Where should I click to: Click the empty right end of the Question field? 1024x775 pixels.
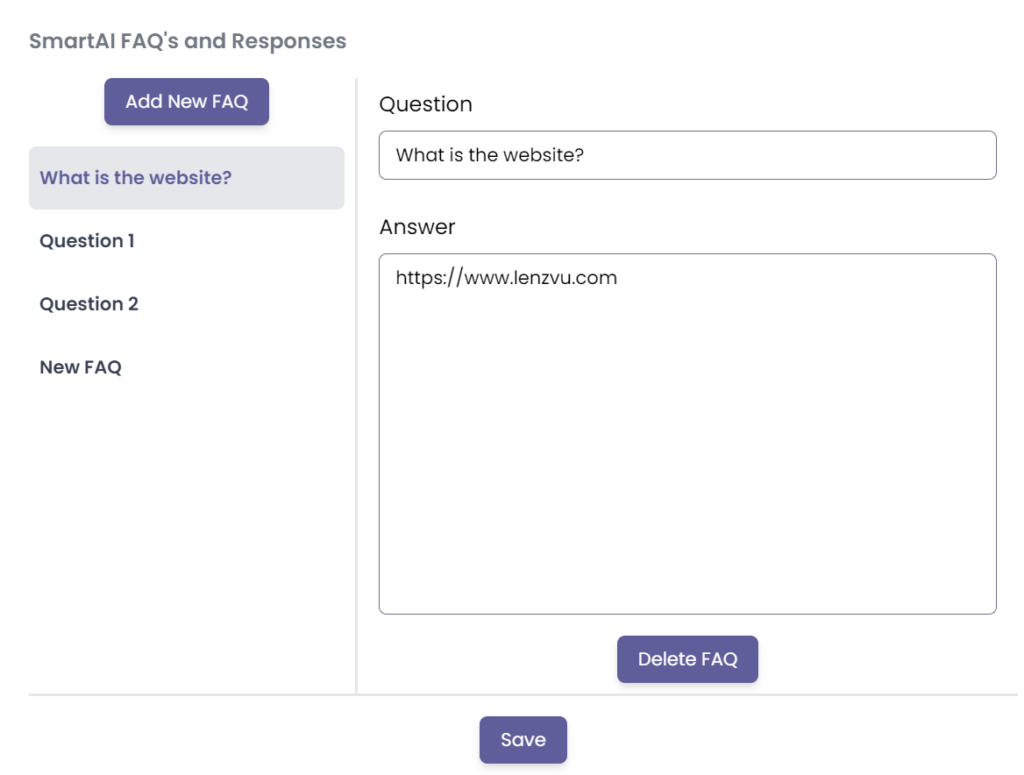tap(900, 155)
